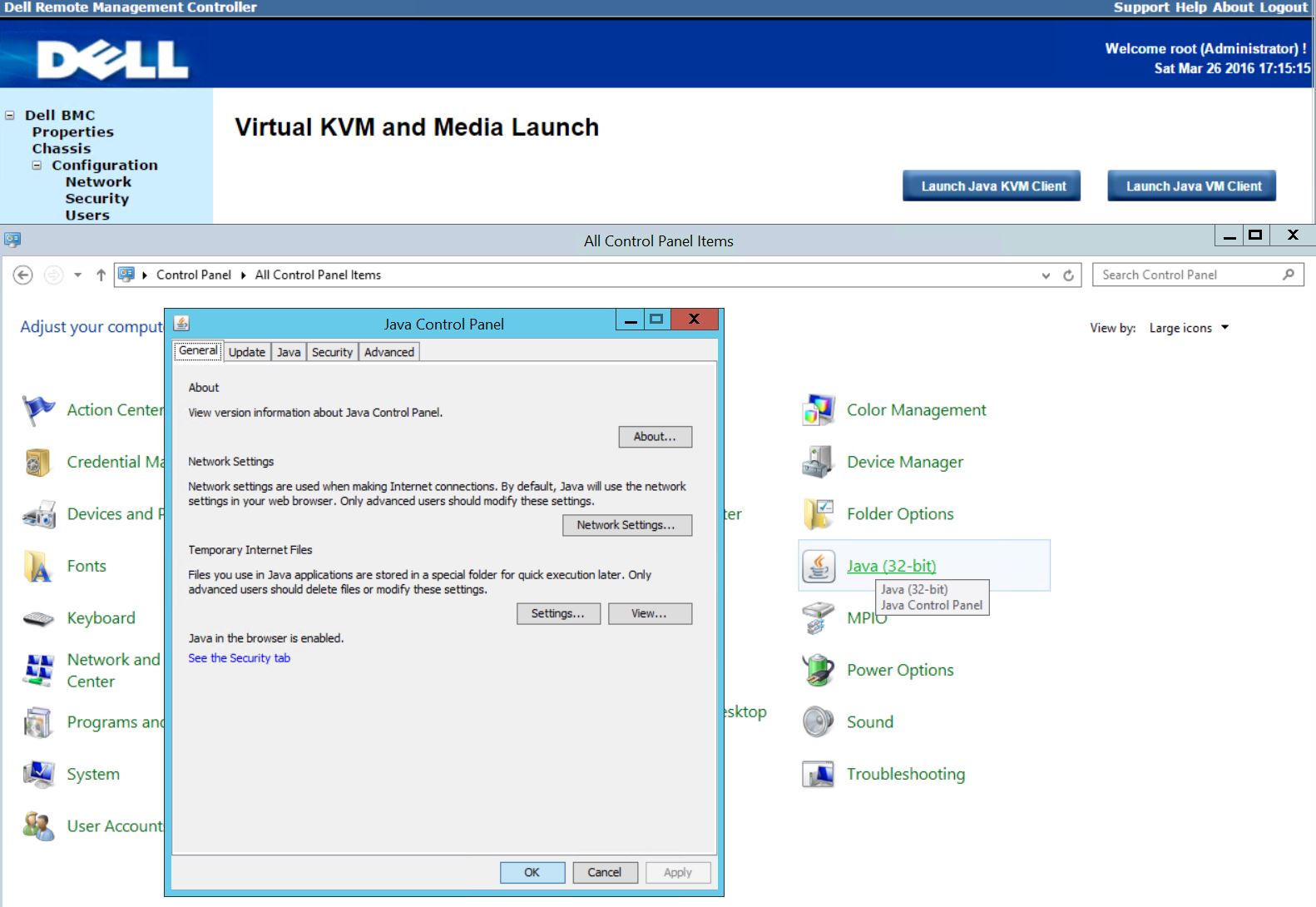Viewport: 1316px width, 907px height.
Task: Open the Color Management icon
Action: click(x=819, y=410)
